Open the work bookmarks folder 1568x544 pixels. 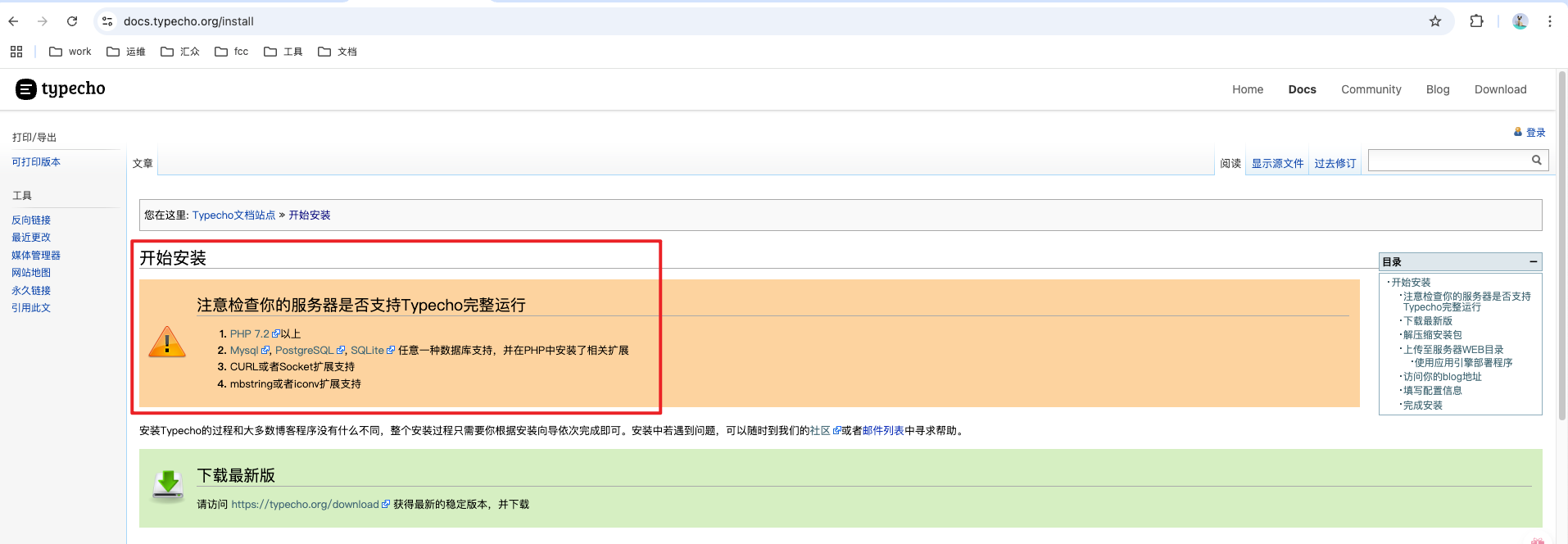click(x=70, y=52)
